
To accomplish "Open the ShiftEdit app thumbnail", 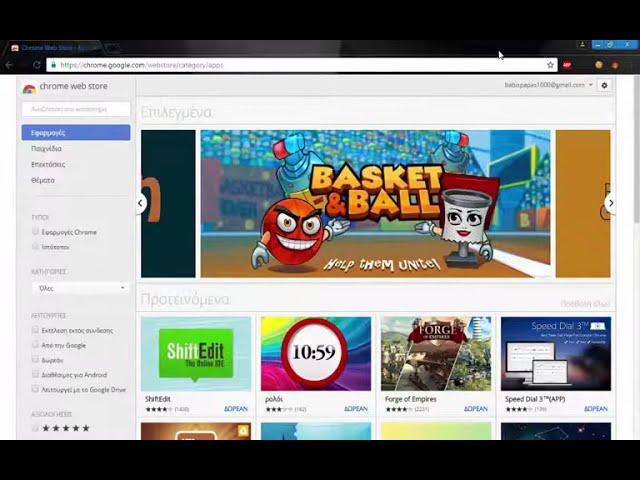I will [196, 354].
